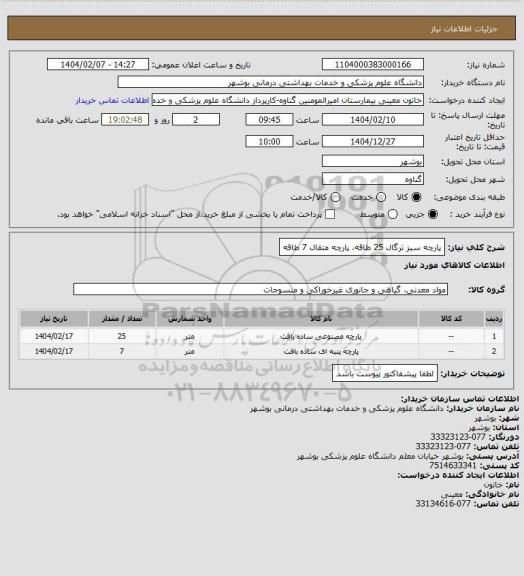Click the goods group field مواد معدنی
This screenshot has width=524, height=576.
click(260, 289)
